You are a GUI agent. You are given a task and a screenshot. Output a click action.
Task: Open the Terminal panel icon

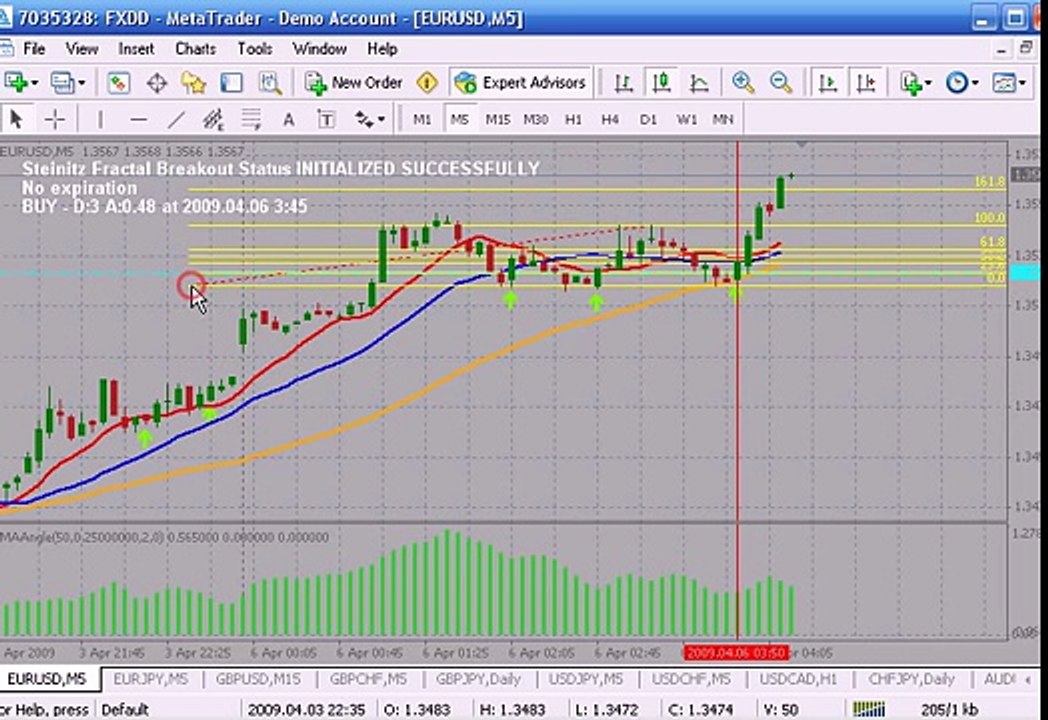(x=231, y=83)
